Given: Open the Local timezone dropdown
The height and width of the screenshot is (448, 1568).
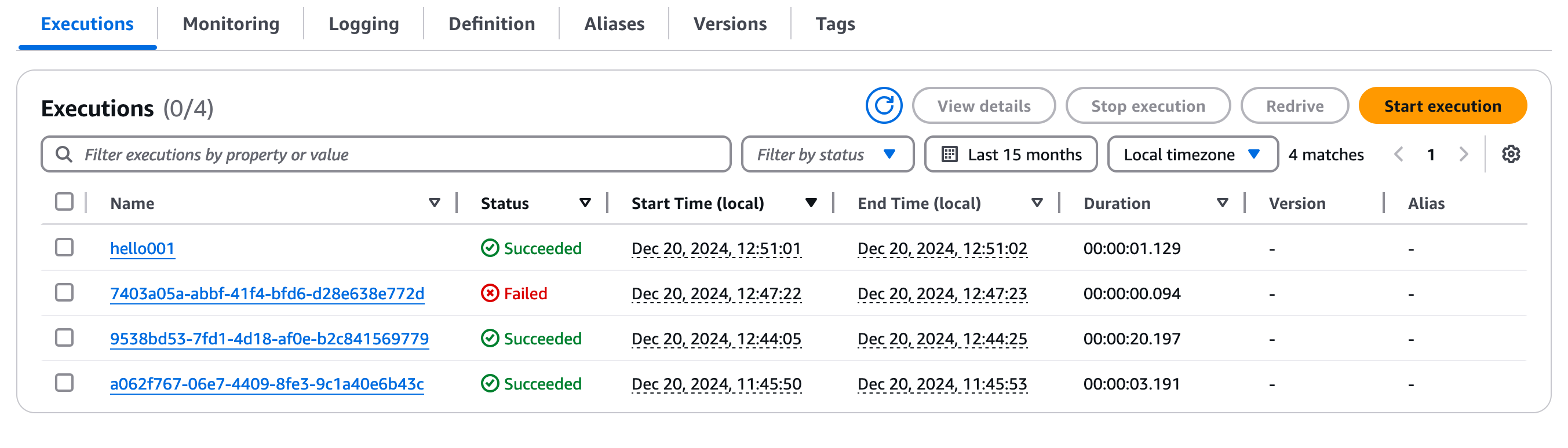Looking at the screenshot, I should coord(1192,155).
